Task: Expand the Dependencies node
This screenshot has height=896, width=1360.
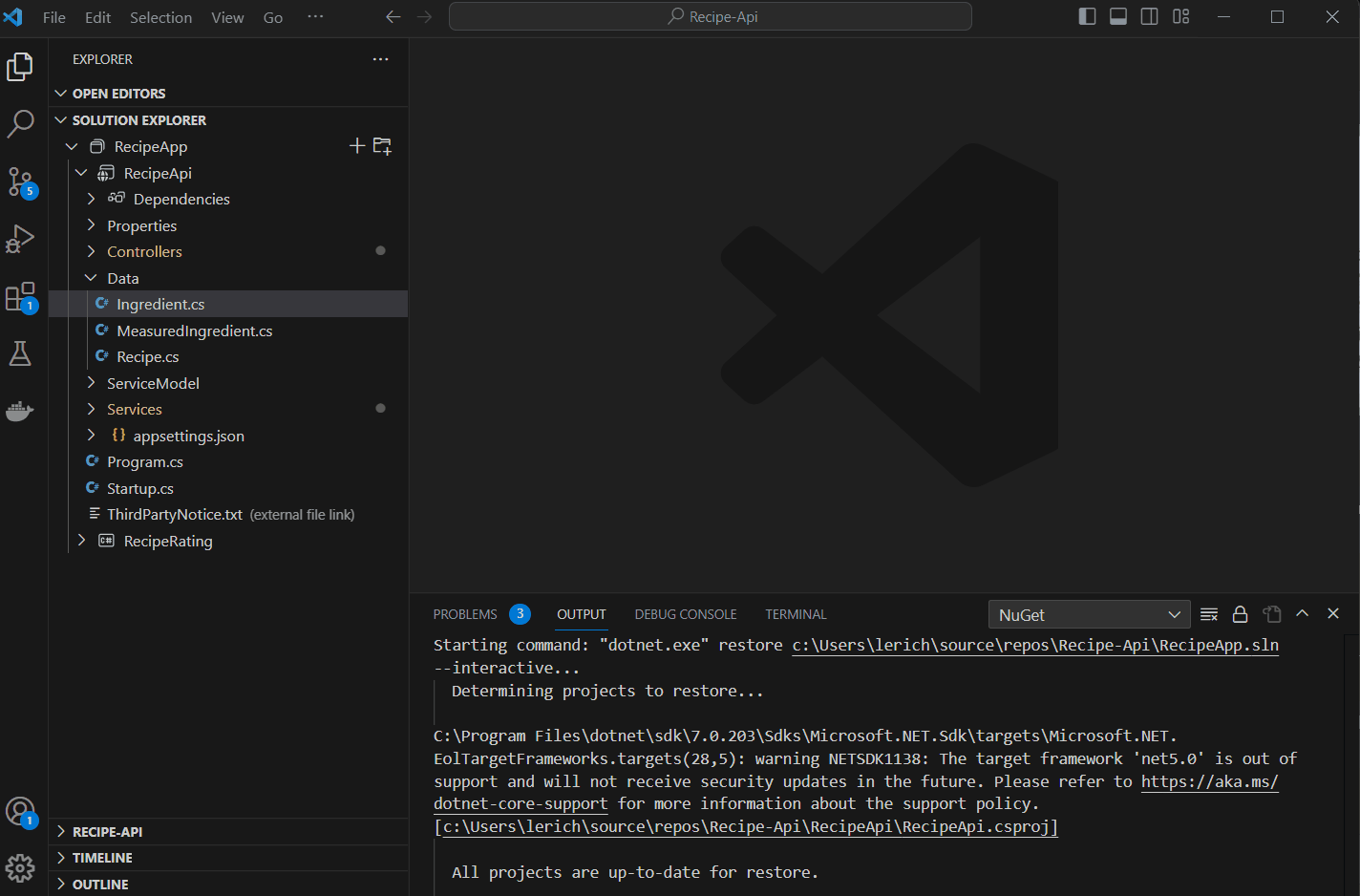Action: [91, 199]
